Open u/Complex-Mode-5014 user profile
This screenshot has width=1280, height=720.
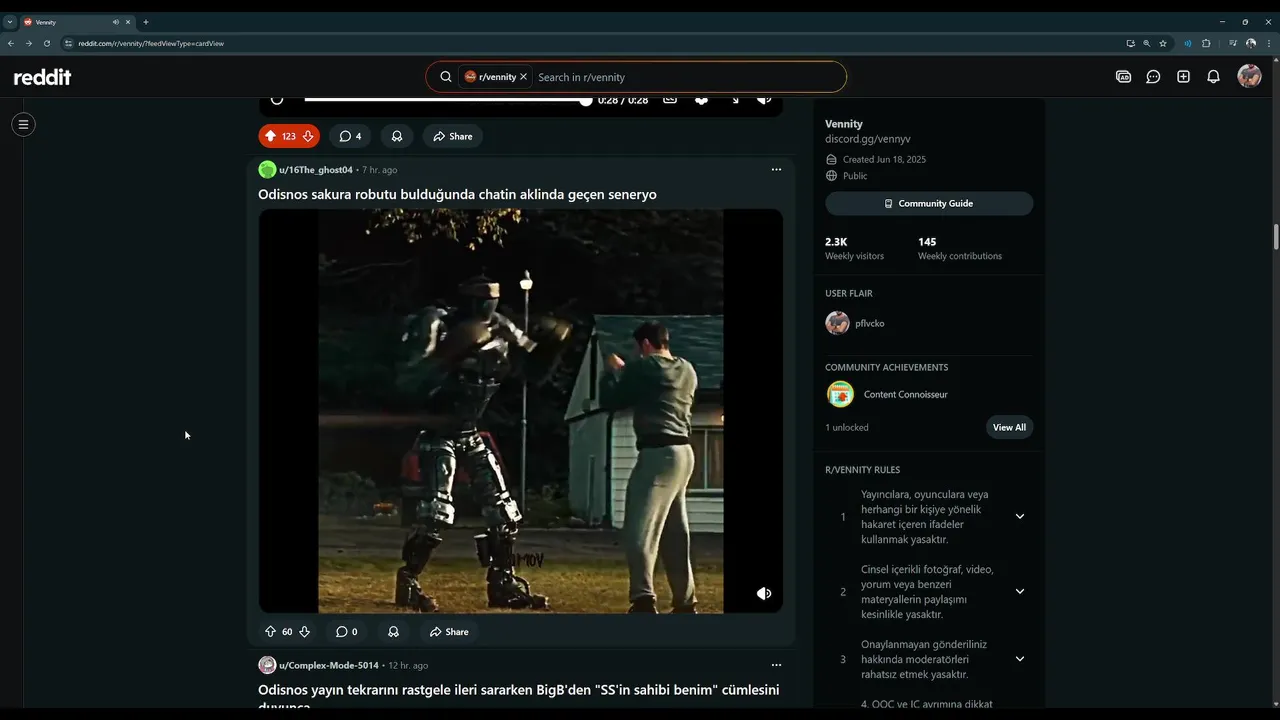[x=329, y=665]
